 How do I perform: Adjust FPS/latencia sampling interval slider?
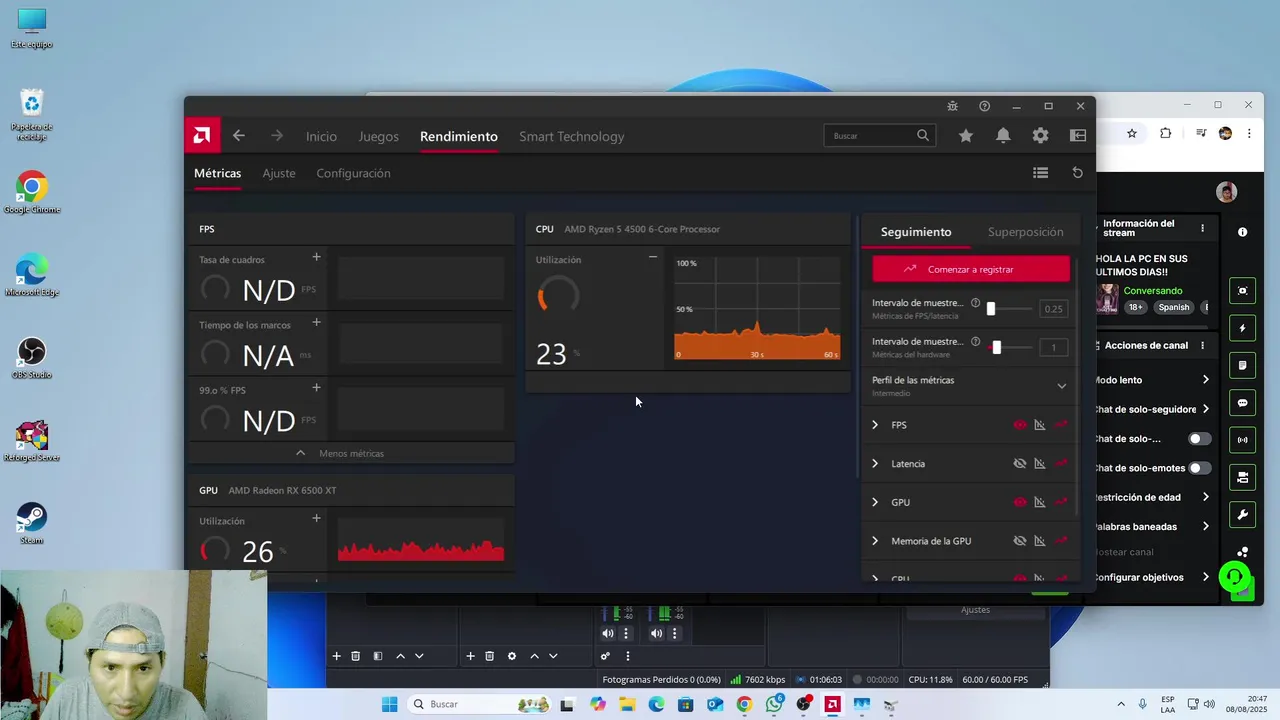(x=991, y=308)
